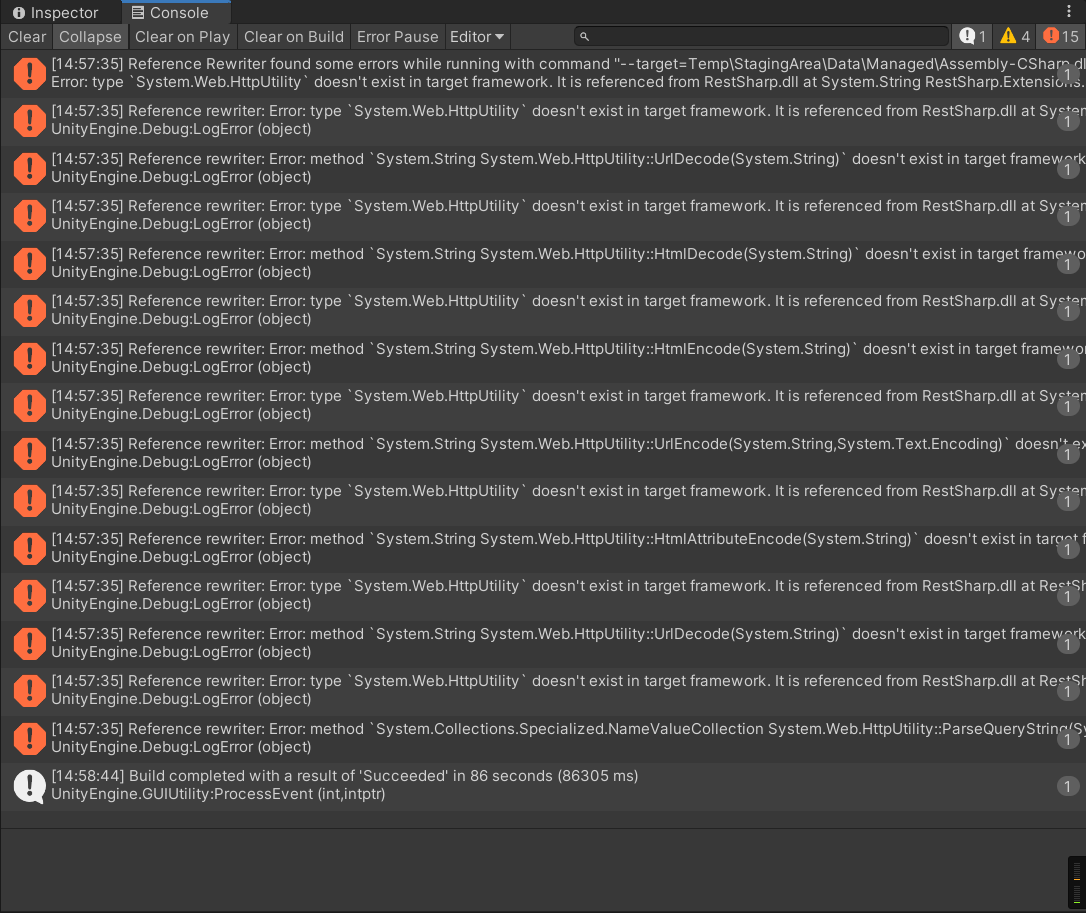Click the speech-bubble icon on the Build completed entry

click(x=29, y=784)
